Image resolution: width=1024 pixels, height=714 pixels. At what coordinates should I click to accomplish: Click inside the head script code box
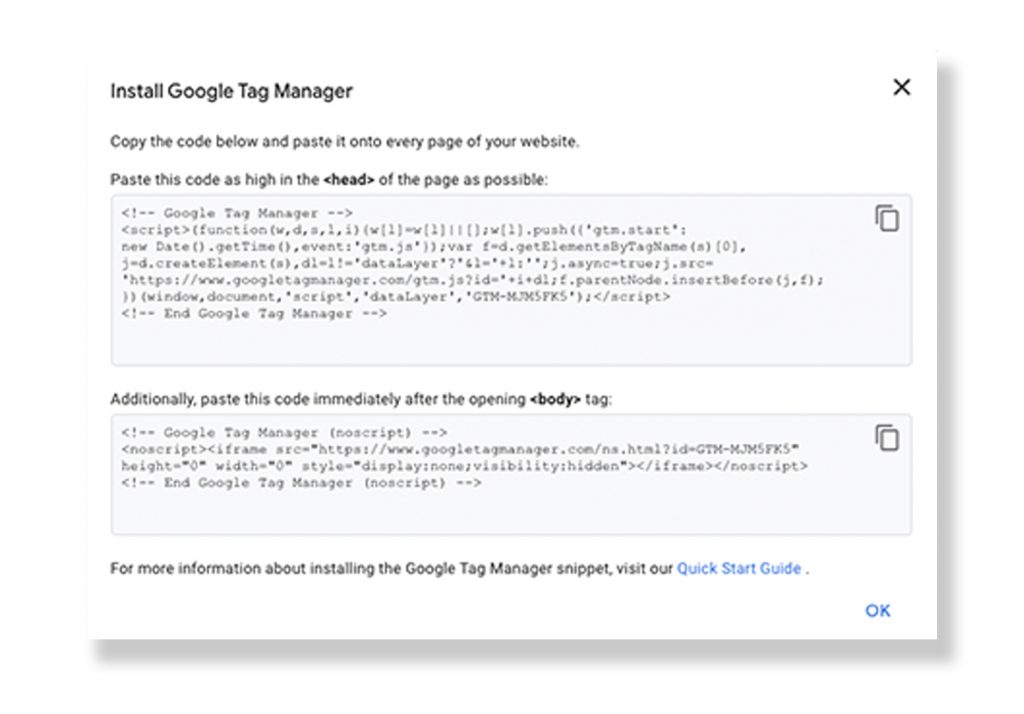pyautogui.click(x=511, y=280)
